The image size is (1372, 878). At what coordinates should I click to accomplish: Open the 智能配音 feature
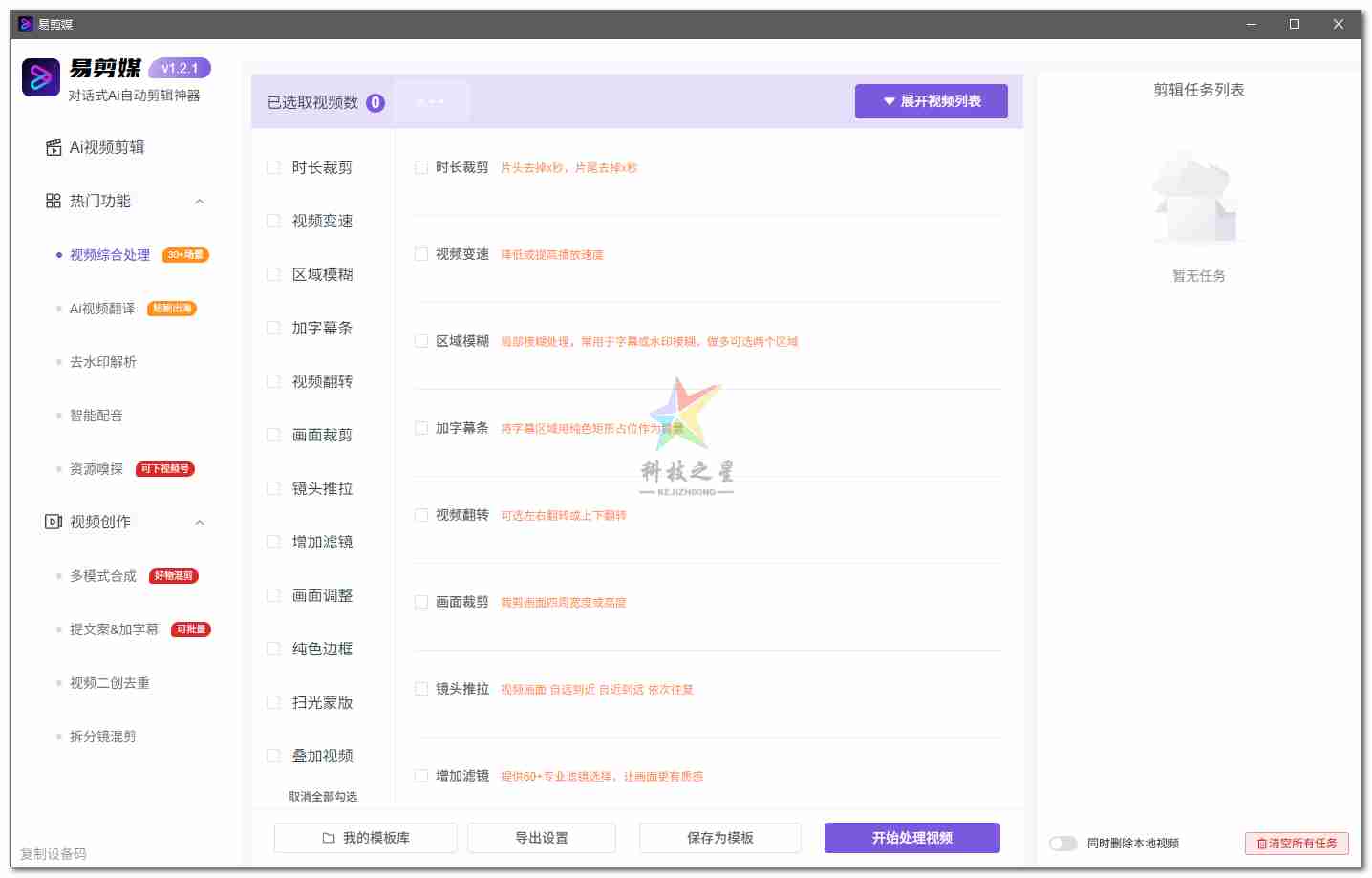[96, 415]
